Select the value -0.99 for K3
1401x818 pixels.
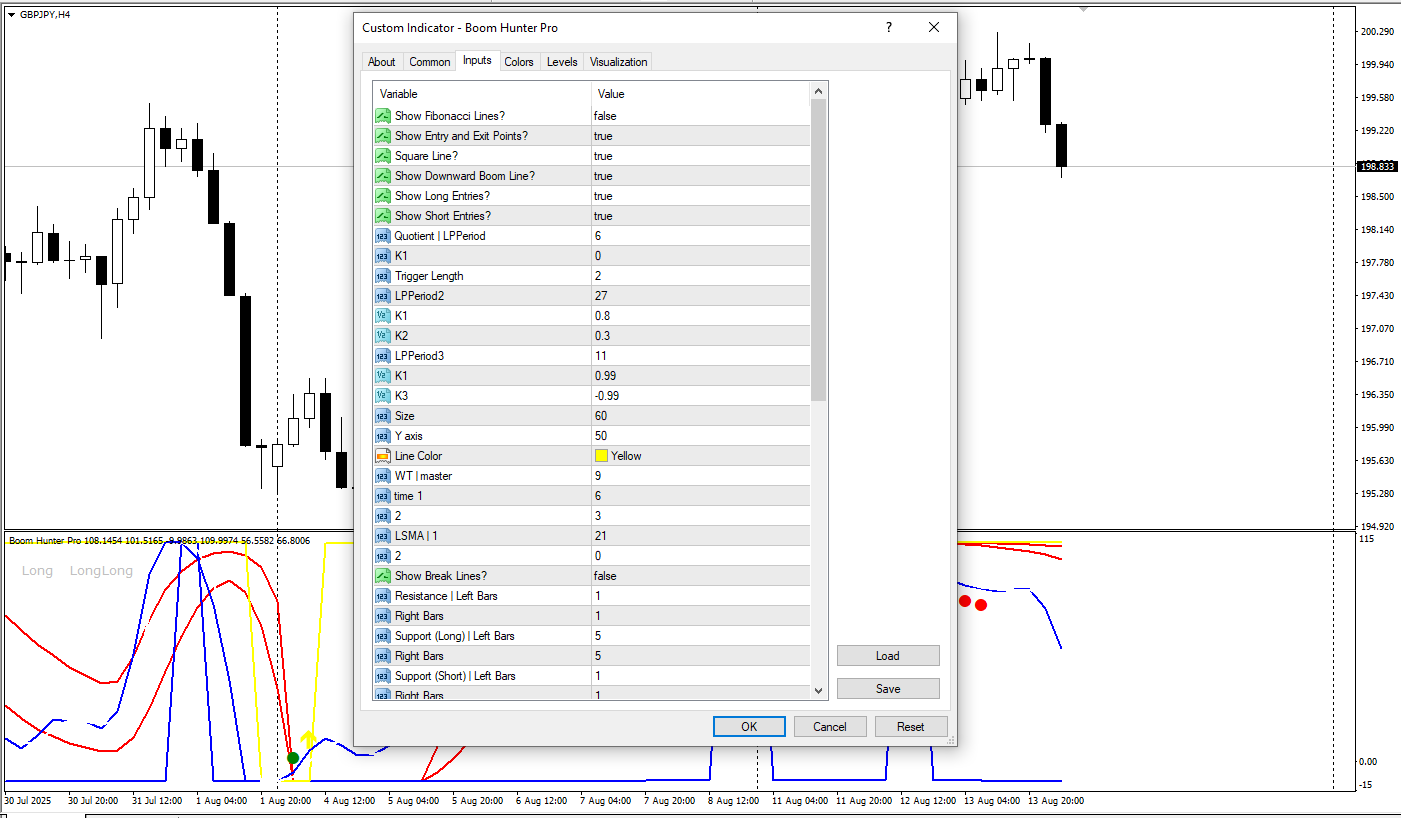pos(607,396)
